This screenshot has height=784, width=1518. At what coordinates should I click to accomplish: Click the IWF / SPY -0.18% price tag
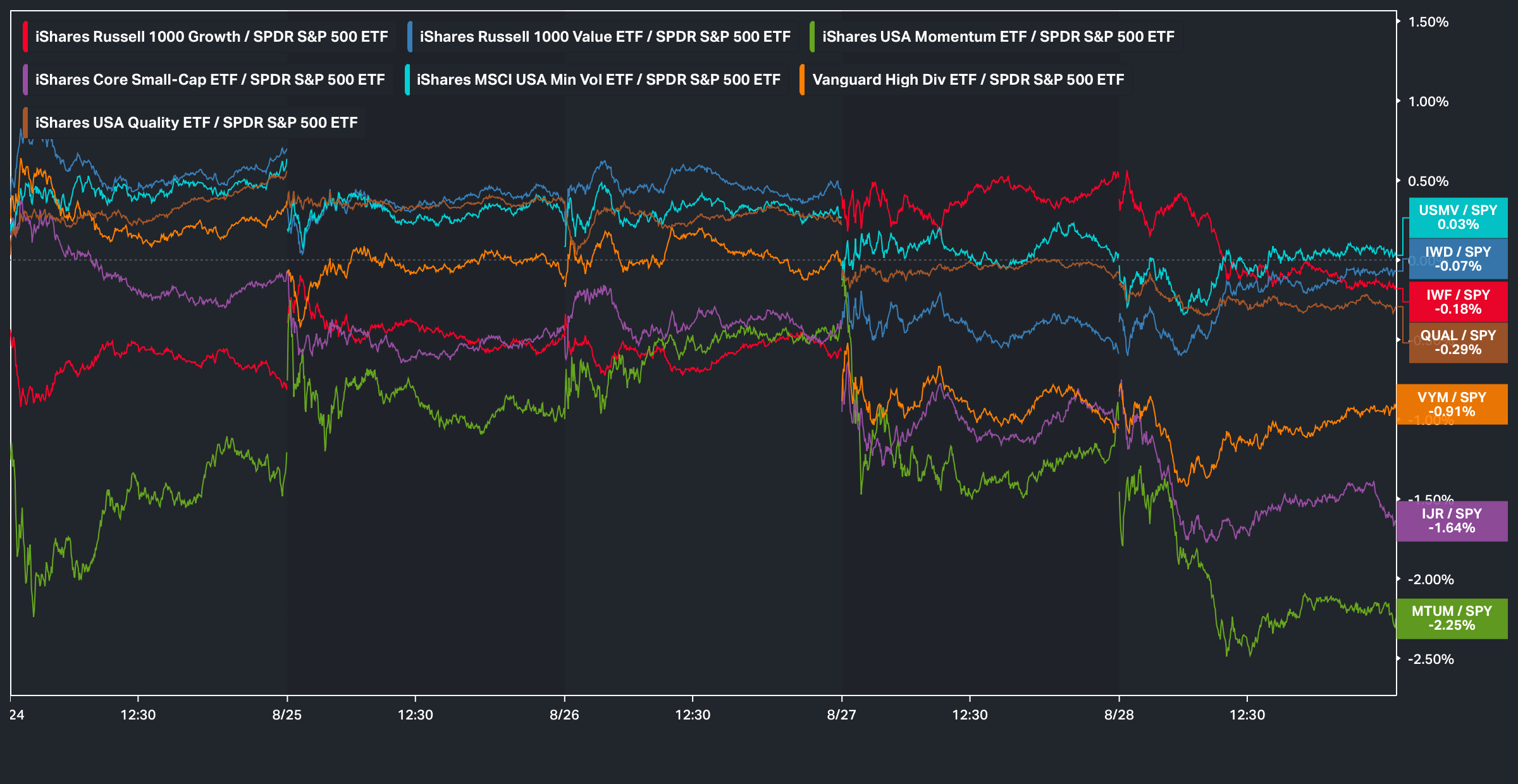(1458, 302)
